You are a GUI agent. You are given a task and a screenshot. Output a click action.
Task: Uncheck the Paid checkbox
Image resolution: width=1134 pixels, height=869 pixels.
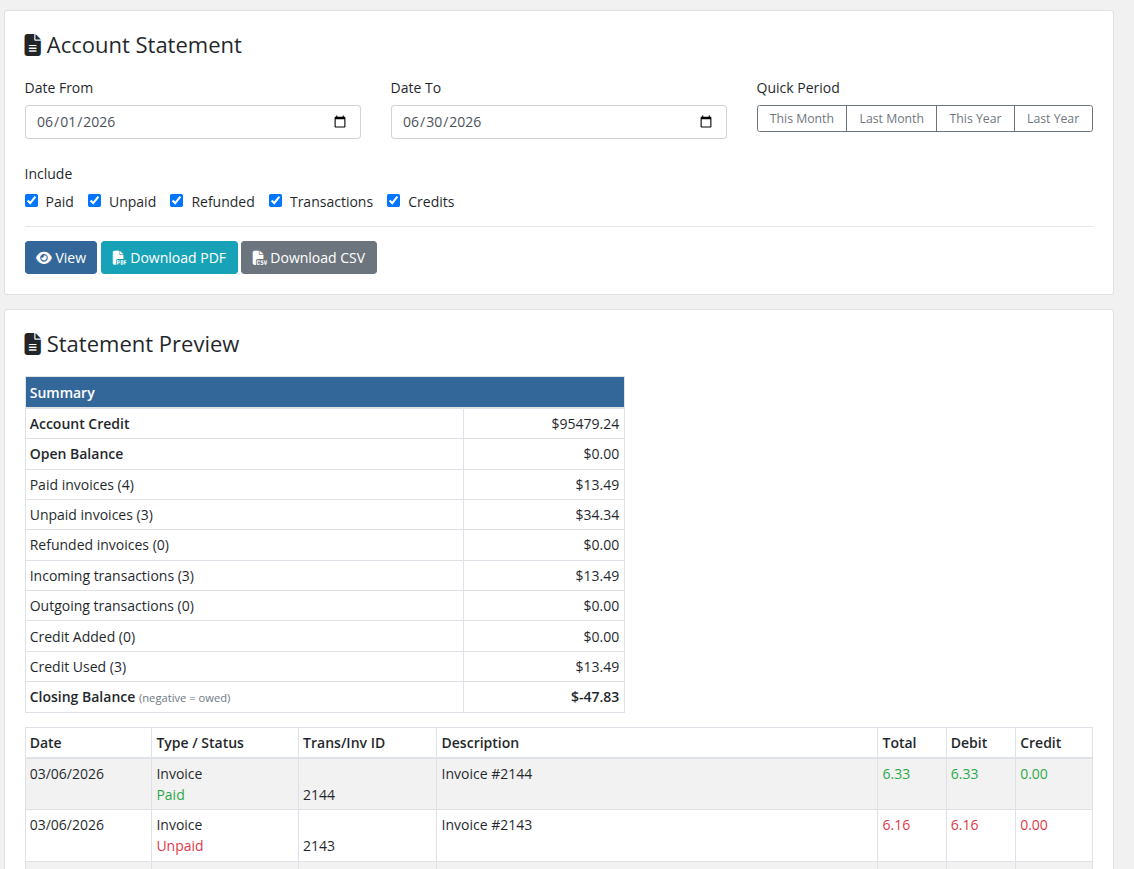click(31, 200)
